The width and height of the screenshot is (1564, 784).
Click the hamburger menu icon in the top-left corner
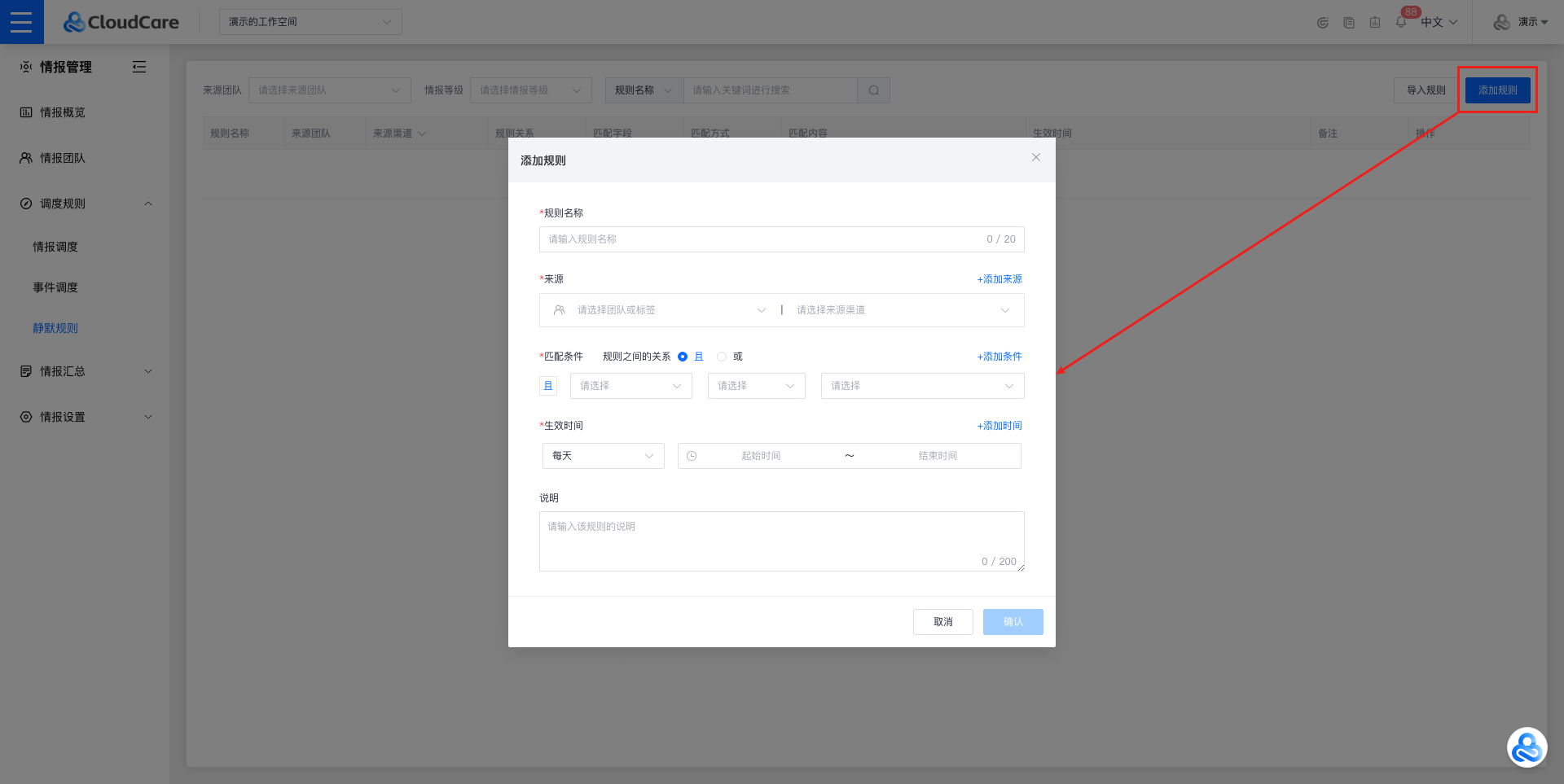pos(21,22)
